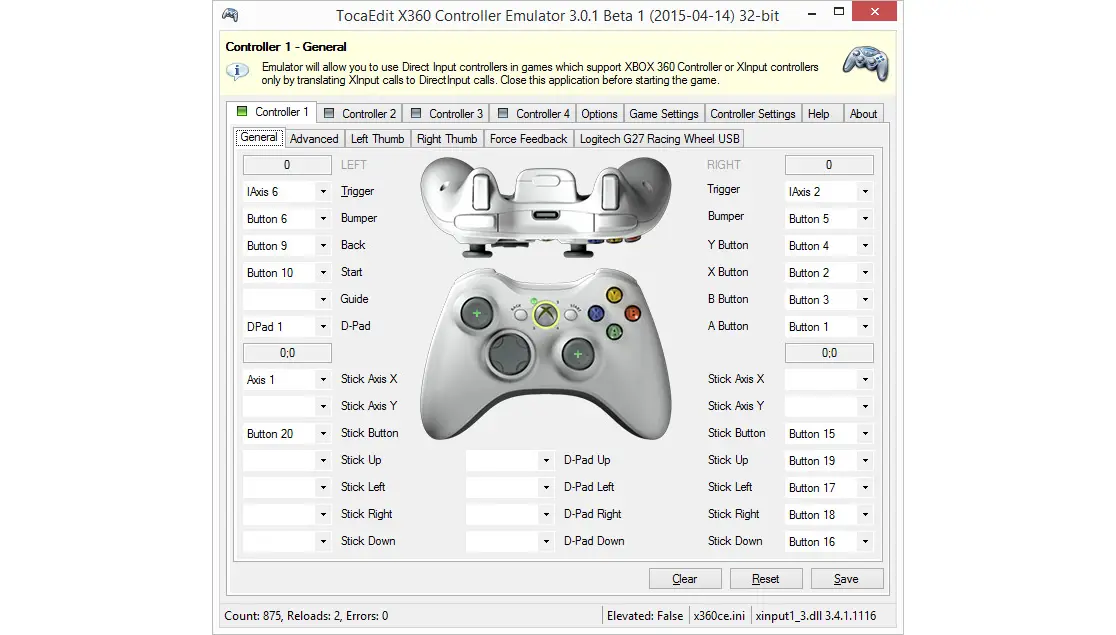The image size is (1116, 635).
Task: Click the green A button on controller image
Action: point(614,331)
